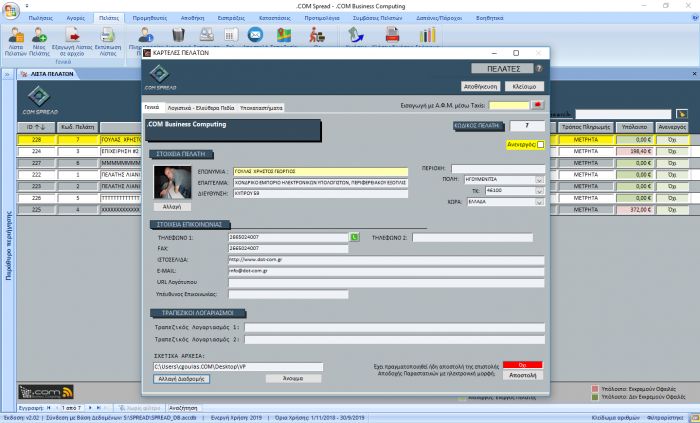Click the ΤΗΛΕΦΩΝΟ 2 input field
This screenshot has width=700, height=423.
[x=472, y=238]
